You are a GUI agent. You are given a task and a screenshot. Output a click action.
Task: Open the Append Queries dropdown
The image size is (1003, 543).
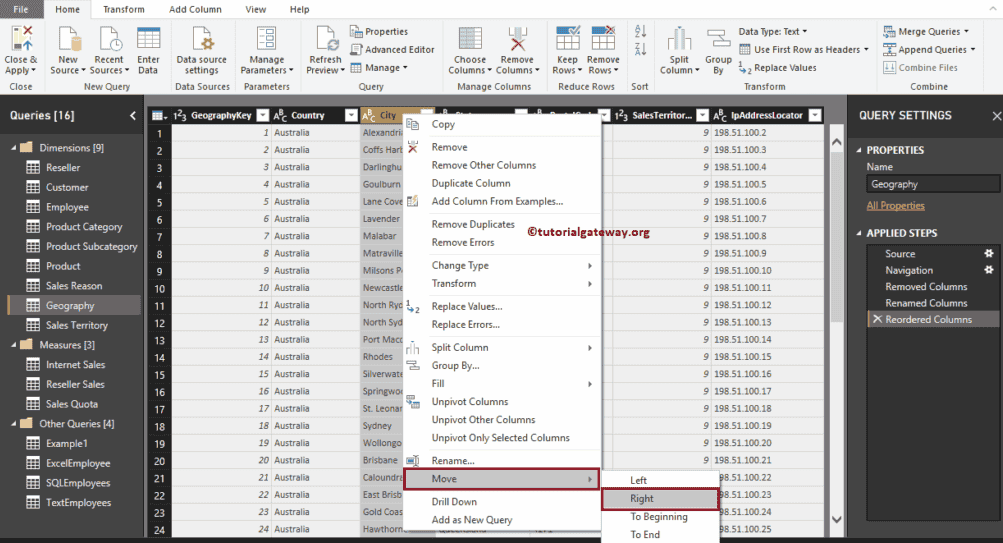point(929,49)
